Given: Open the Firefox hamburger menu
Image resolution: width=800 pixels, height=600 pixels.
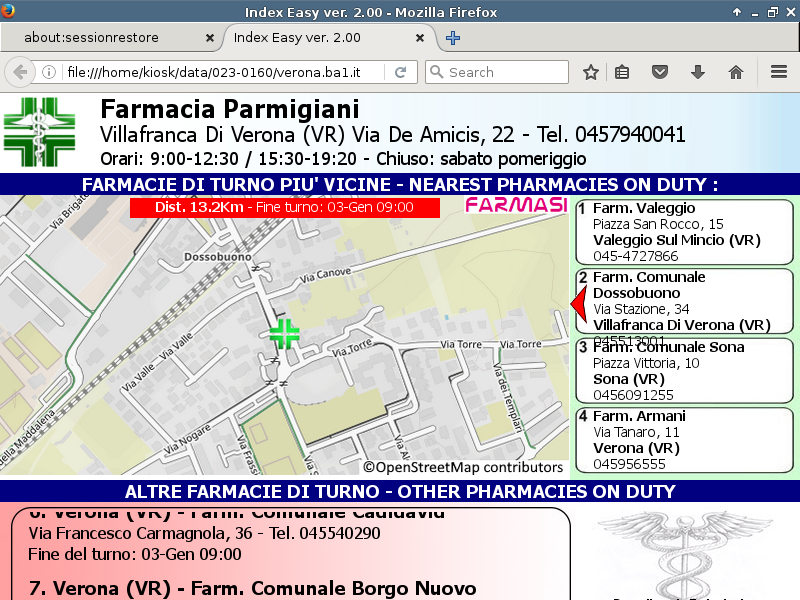Looking at the screenshot, I should pyautogui.click(x=779, y=72).
